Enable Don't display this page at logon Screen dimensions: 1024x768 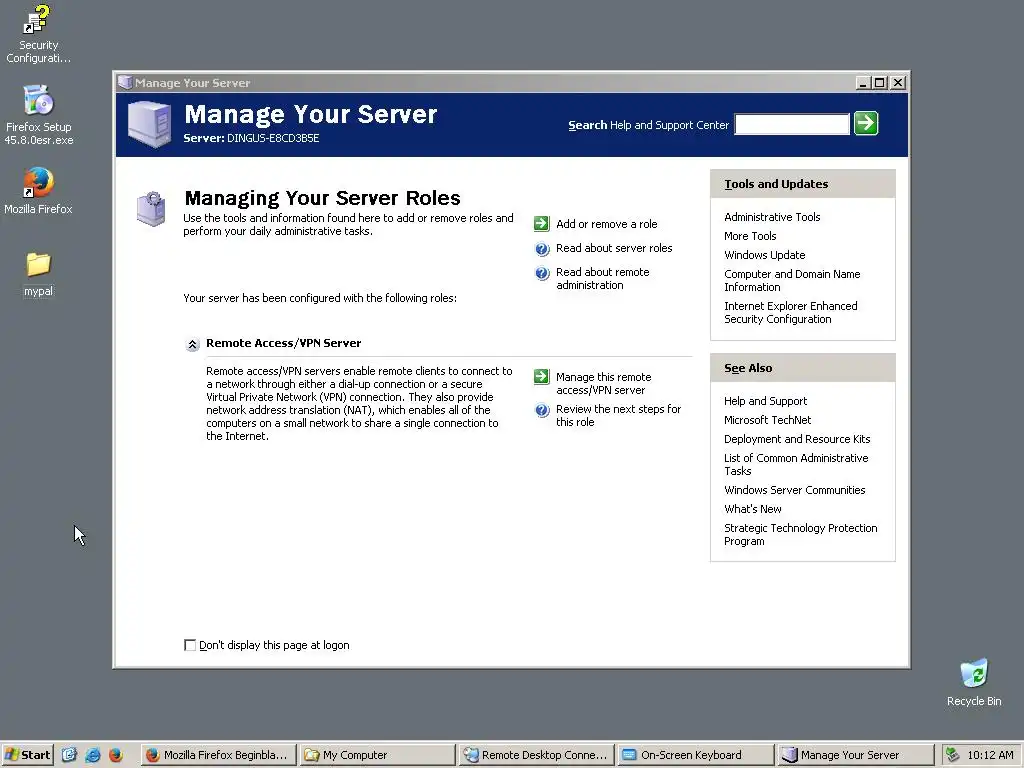190,645
